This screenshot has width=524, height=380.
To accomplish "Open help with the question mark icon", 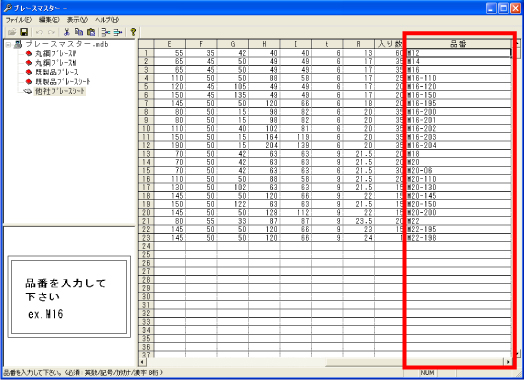I will 133,32.
